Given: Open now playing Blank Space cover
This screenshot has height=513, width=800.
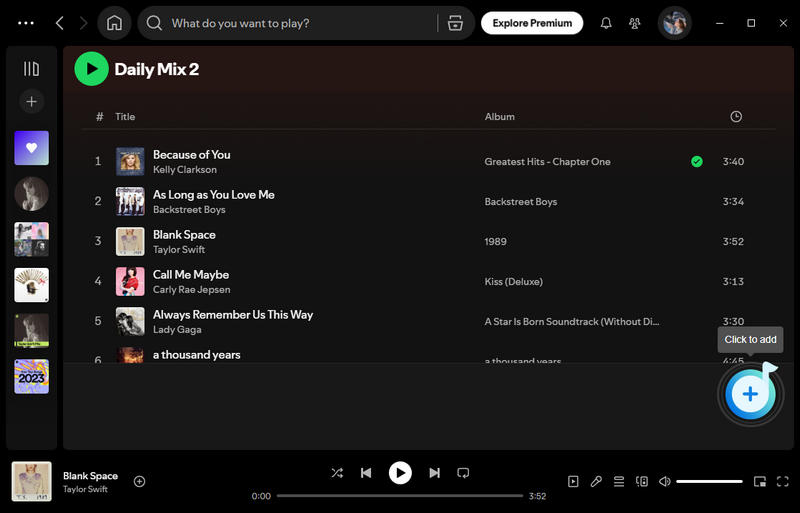Looking at the screenshot, I should 32,481.
